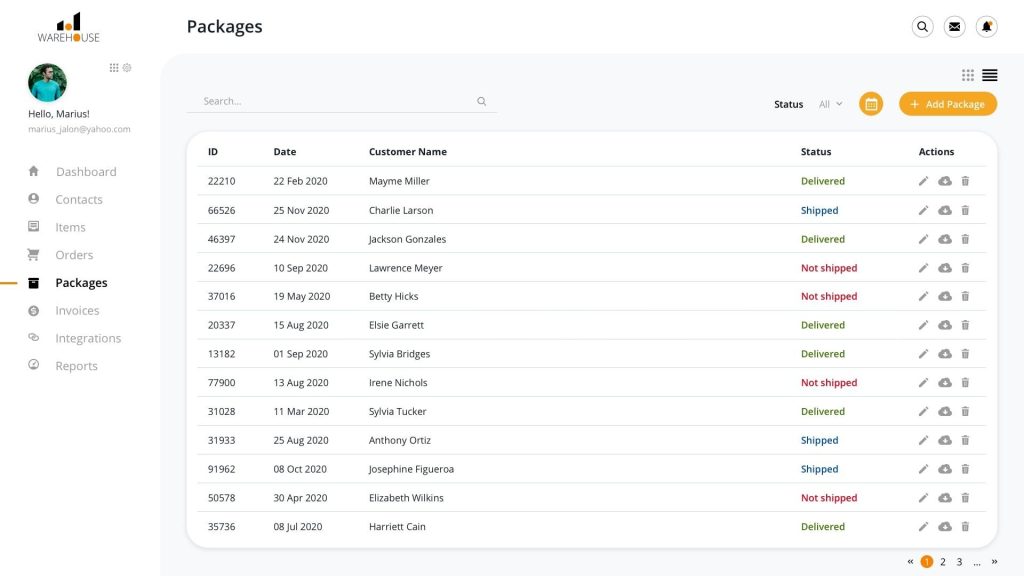This screenshot has height=576, width=1024.
Task: Click Marius's profile avatar photo
Action: point(47,83)
